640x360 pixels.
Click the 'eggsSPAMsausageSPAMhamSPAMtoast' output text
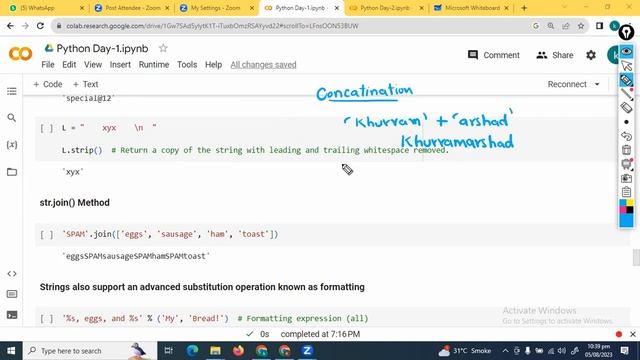pos(136,256)
